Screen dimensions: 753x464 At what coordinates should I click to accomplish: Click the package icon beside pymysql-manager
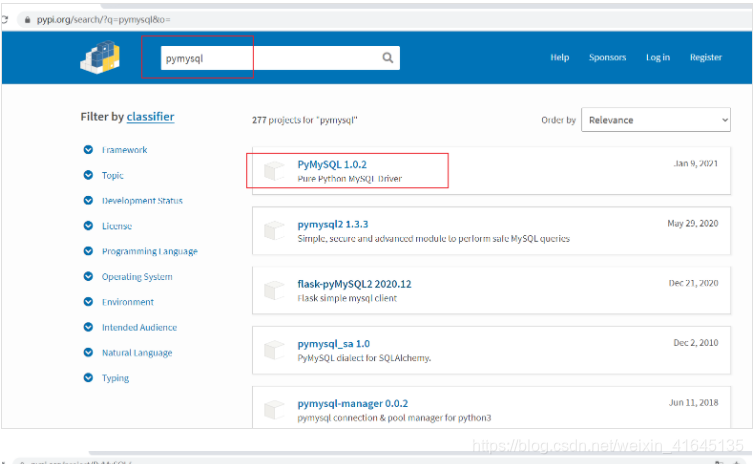(x=274, y=410)
